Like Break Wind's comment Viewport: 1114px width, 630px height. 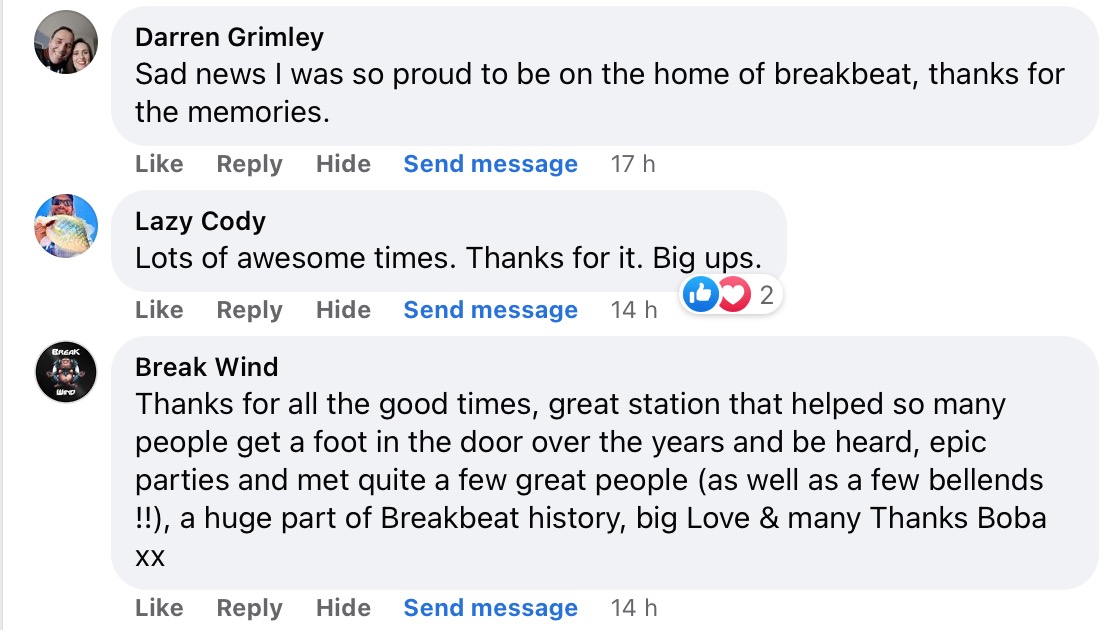click(x=159, y=608)
